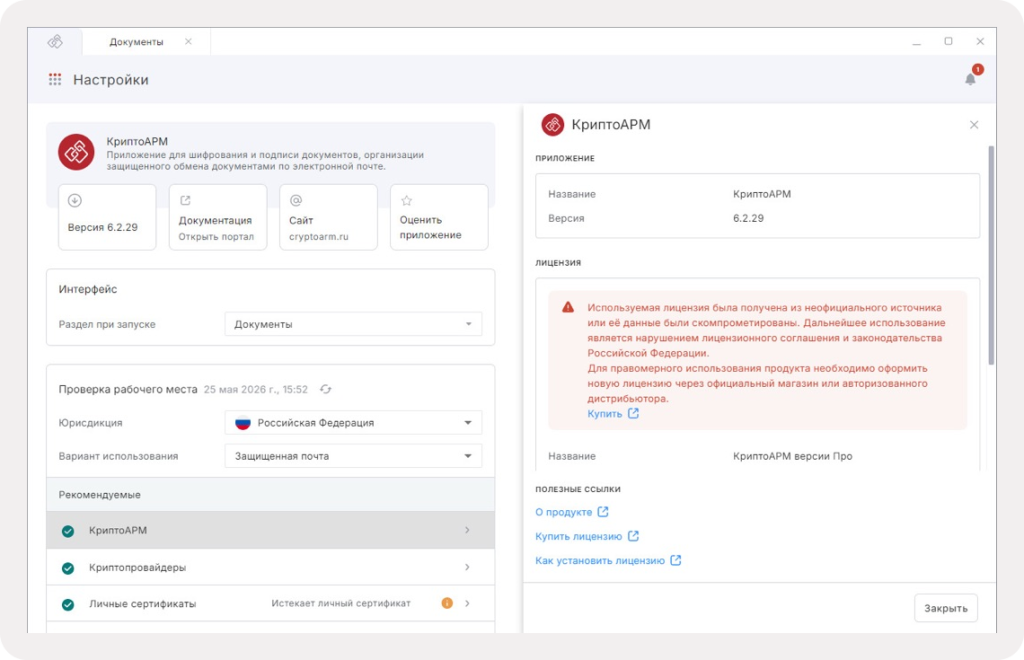This screenshot has height=660, width=1024.
Task: Click green check beside Личные сертификаты
Action: [x=67, y=605]
